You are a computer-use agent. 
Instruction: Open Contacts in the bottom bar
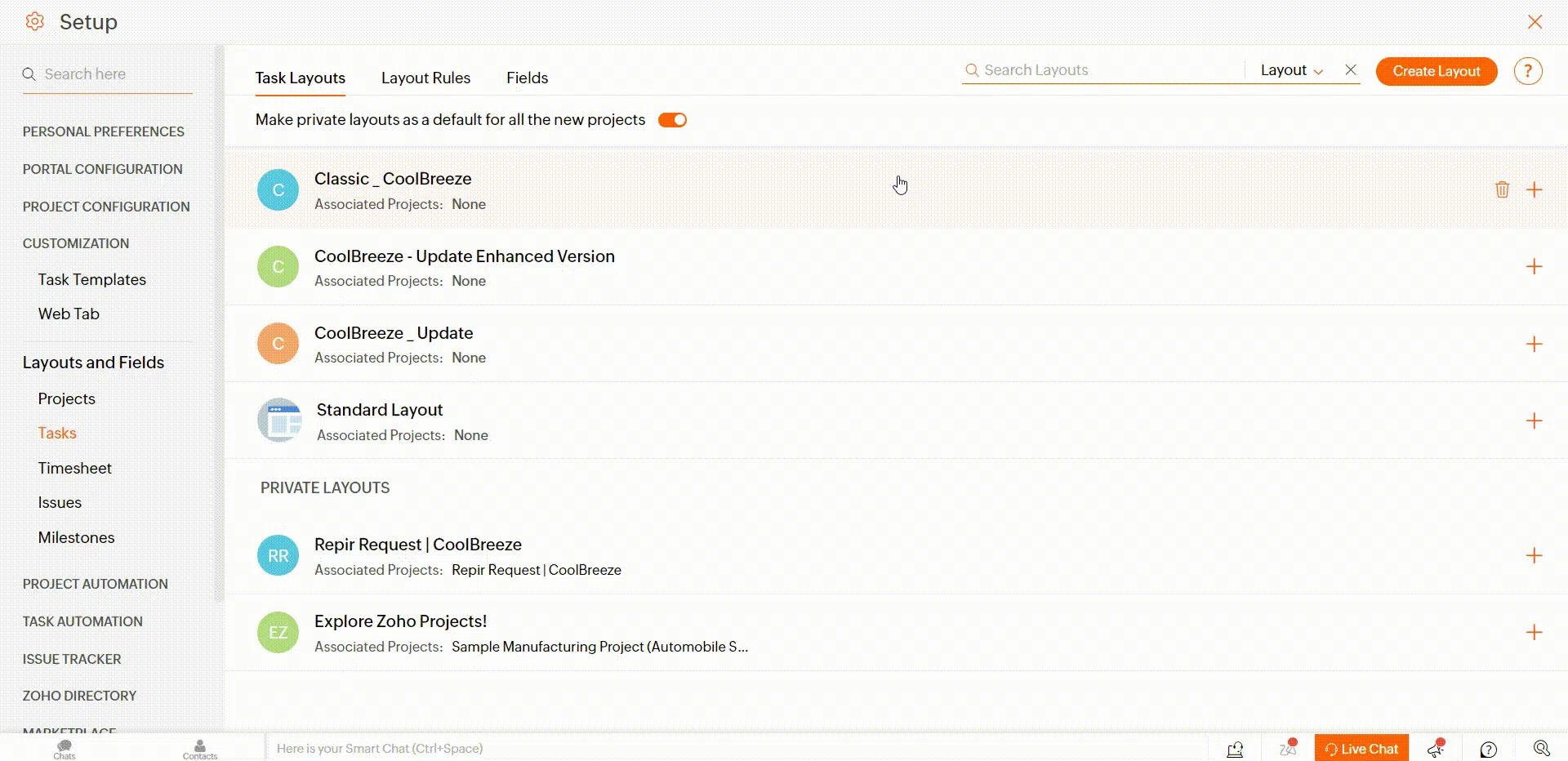[200, 748]
